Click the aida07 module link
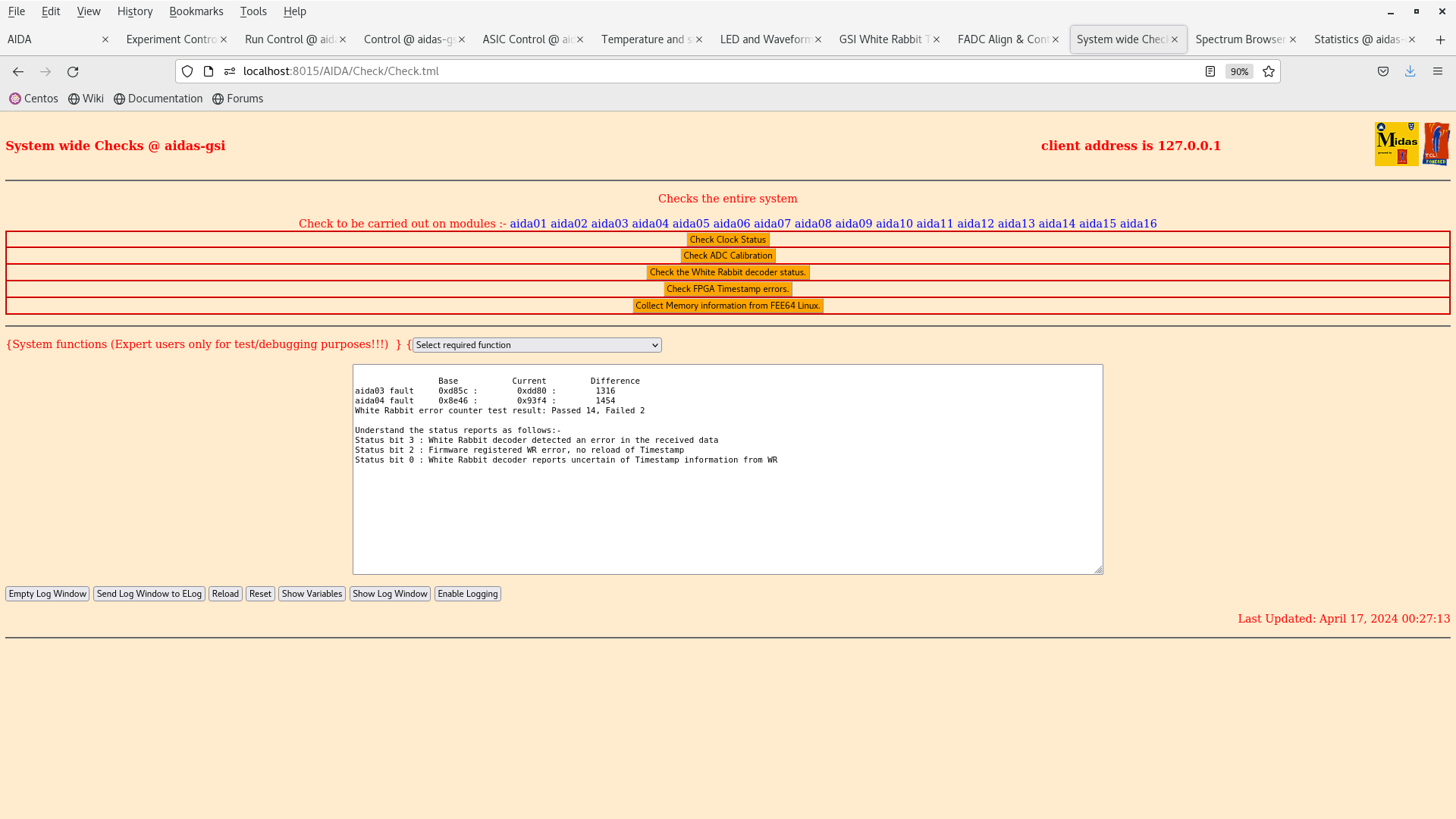Screen dimensions: 1456x819 click(x=772, y=224)
